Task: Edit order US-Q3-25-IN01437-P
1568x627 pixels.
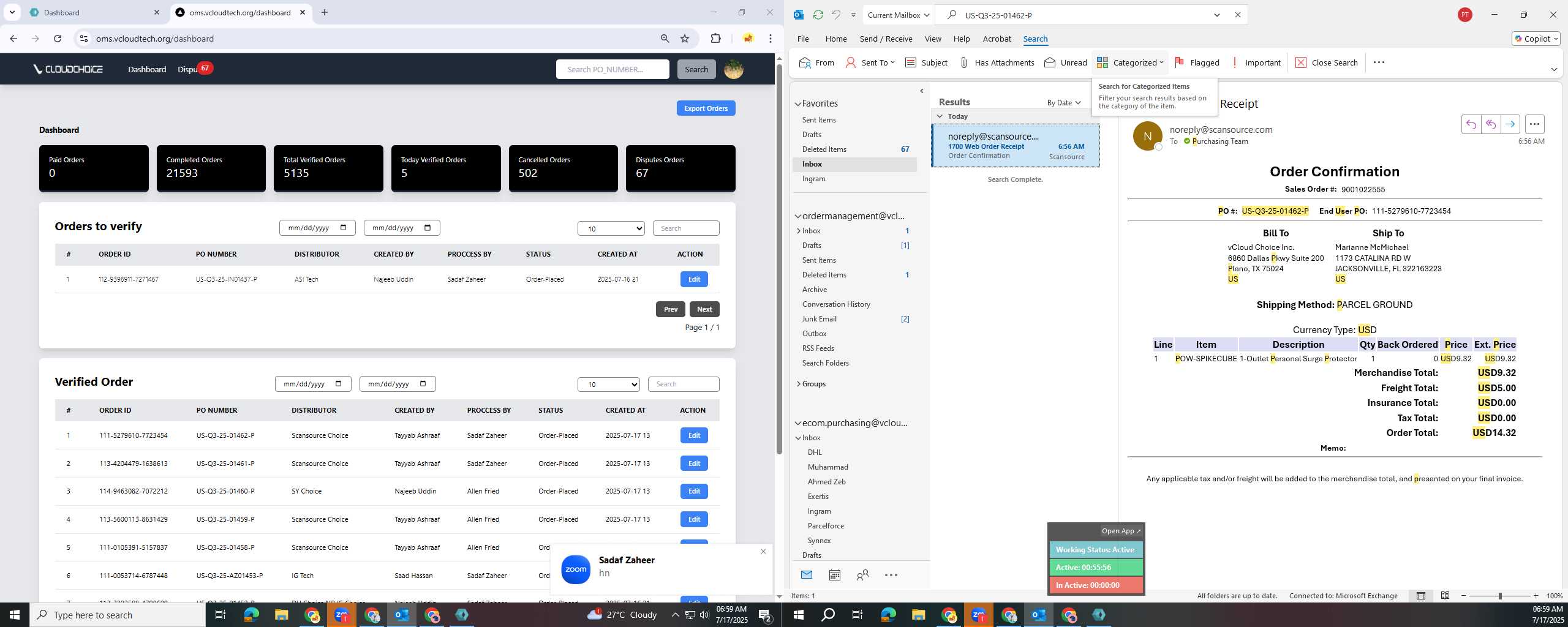Action: (694, 279)
